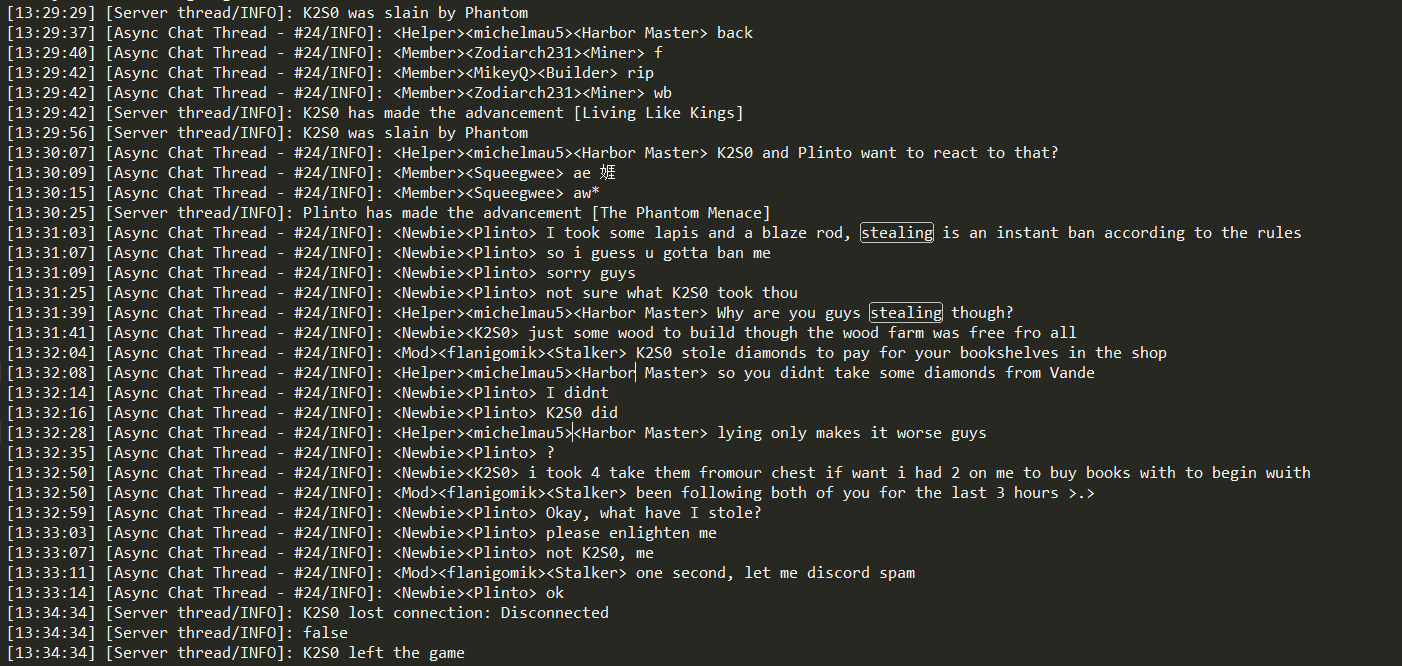Select "lying only makes it worse guys" text

852,433
